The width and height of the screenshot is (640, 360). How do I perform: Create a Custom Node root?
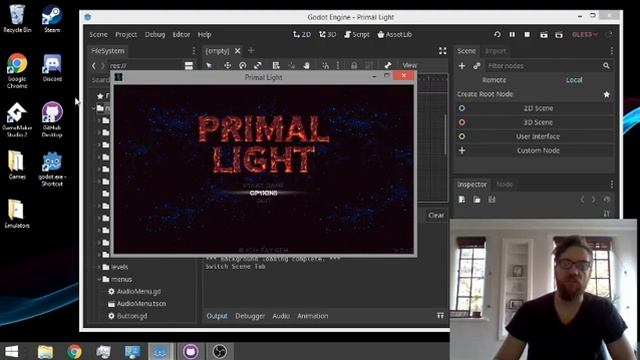[x=535, y=151]
